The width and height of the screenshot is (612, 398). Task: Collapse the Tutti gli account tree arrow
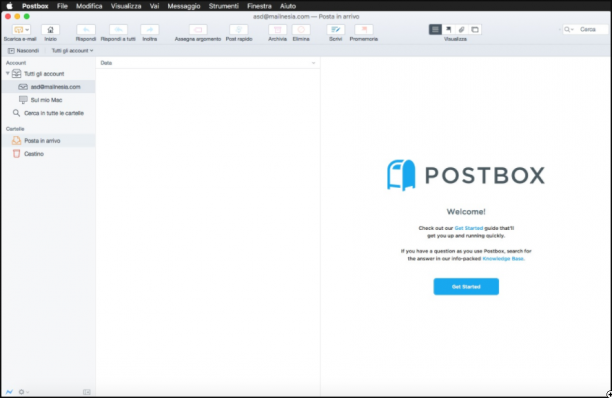point(7,73)
